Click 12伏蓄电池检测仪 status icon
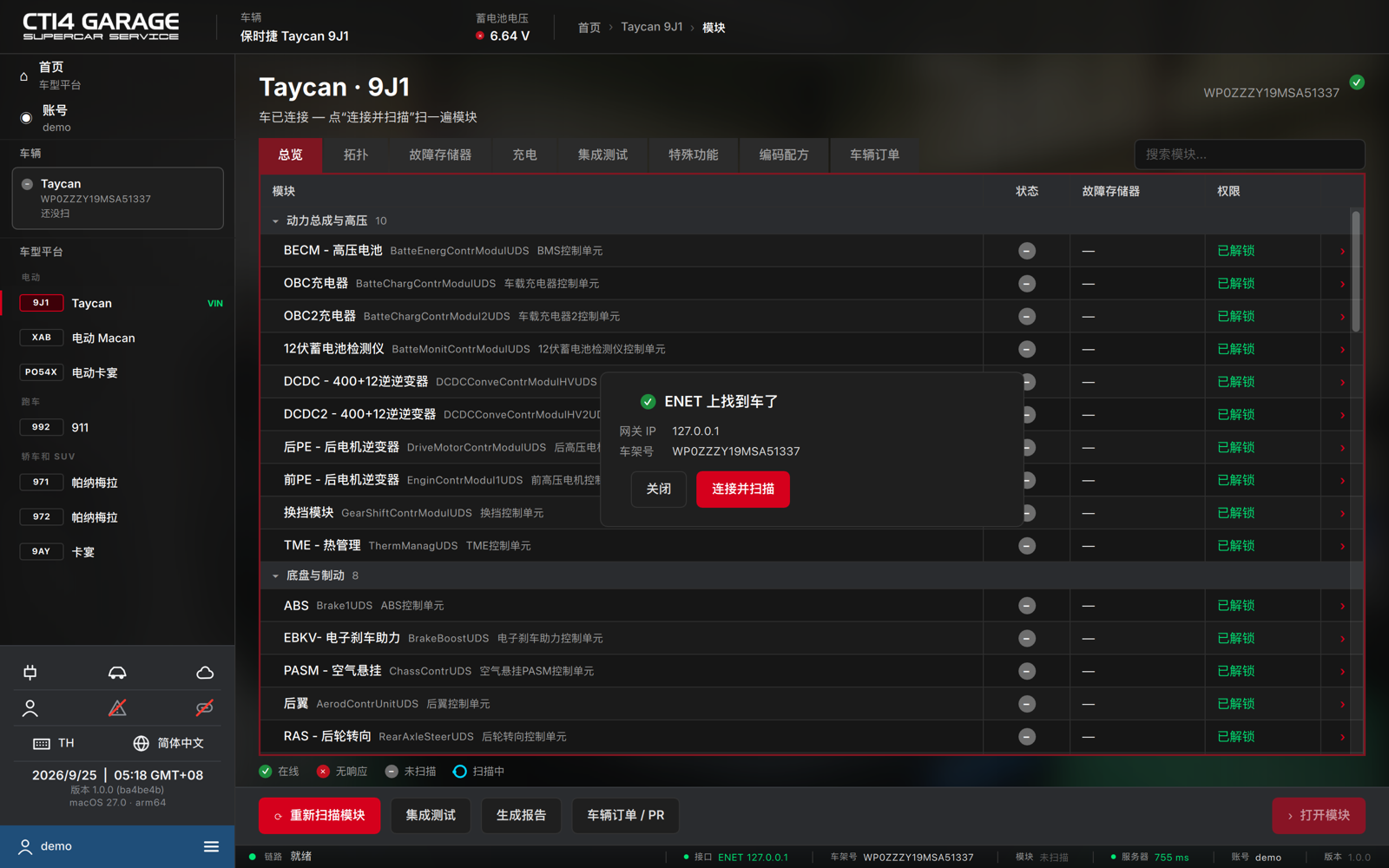Image resolution: width=1389 pixels, height=868 pixels. coord(1027,349)
